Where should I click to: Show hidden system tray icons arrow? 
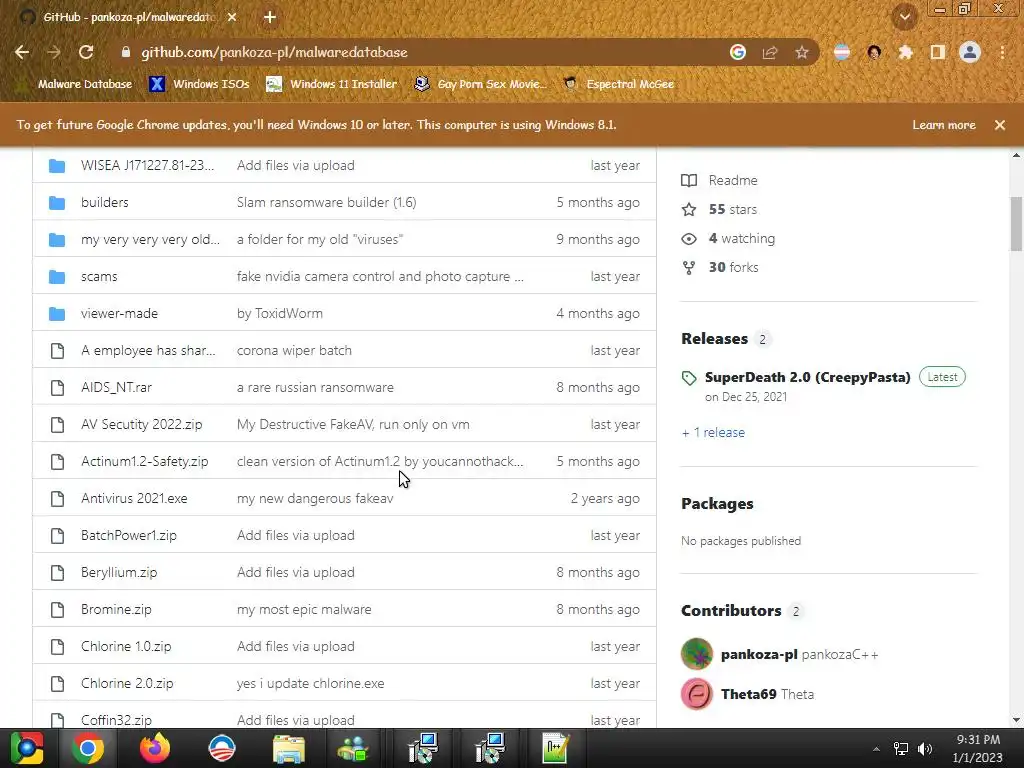876,749
